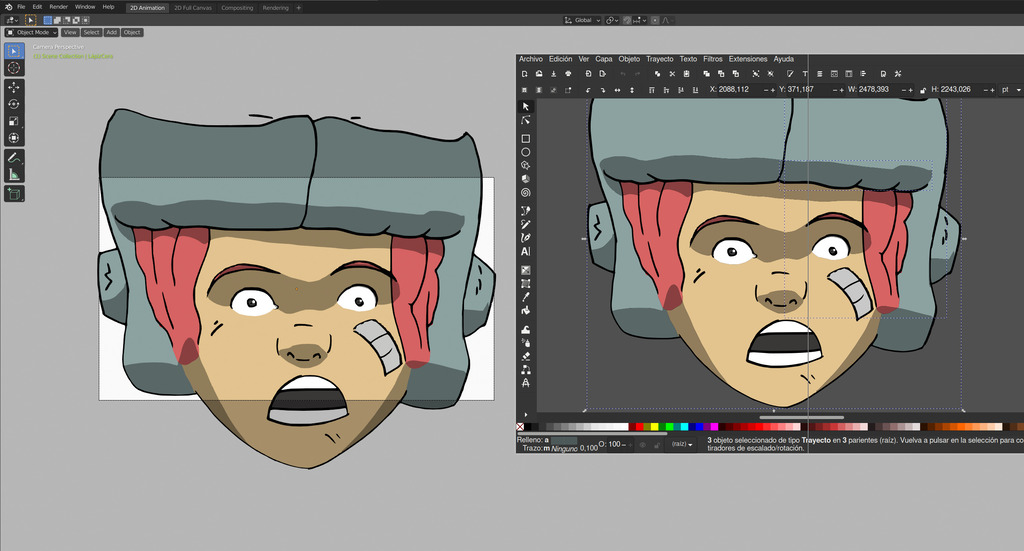This screenshot has width=1024, height=551.
Task: Click Blender's Add header button
Action: (x=112, y=32)
